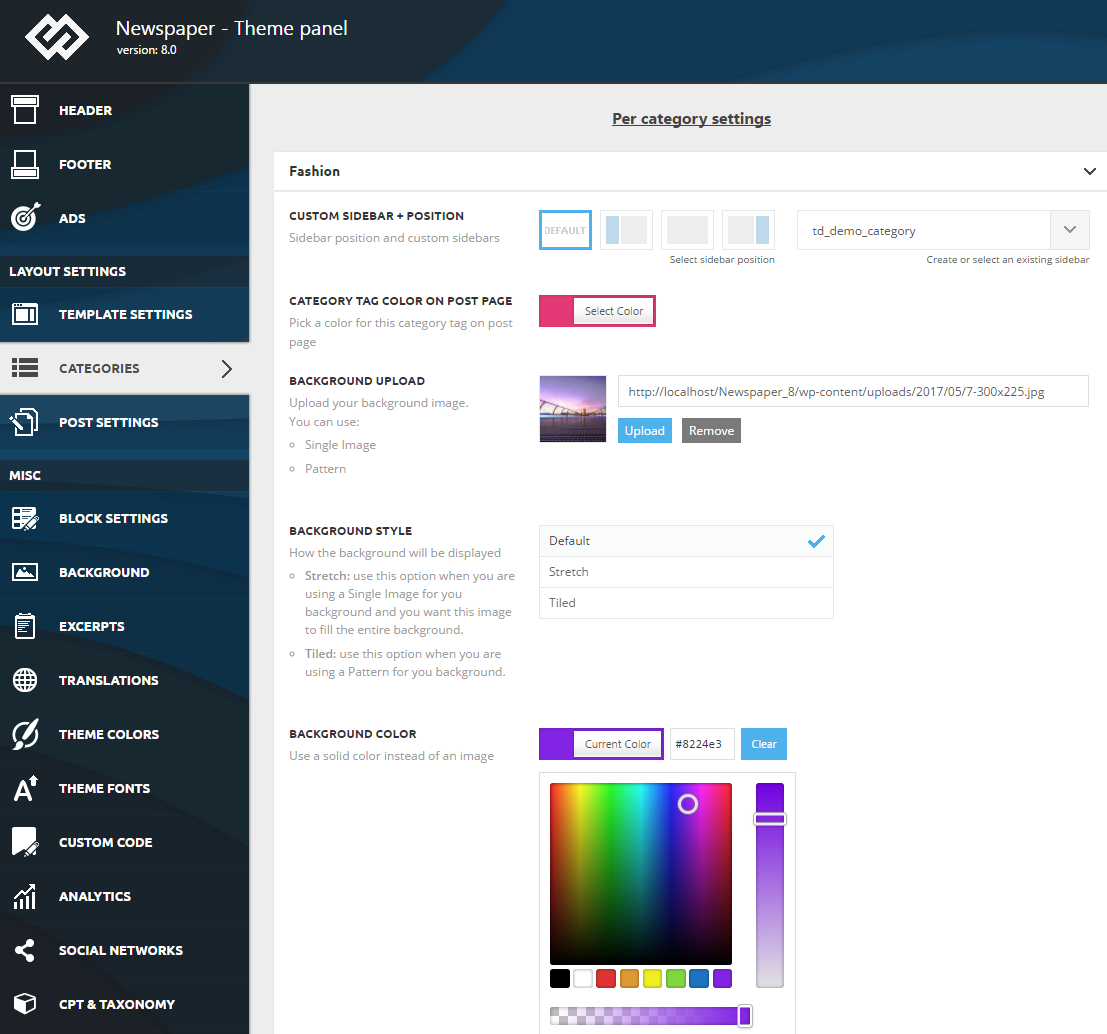Click the uploaded background thumbnail
This screenshot has height=1034, width=1107.
point(573,409)
